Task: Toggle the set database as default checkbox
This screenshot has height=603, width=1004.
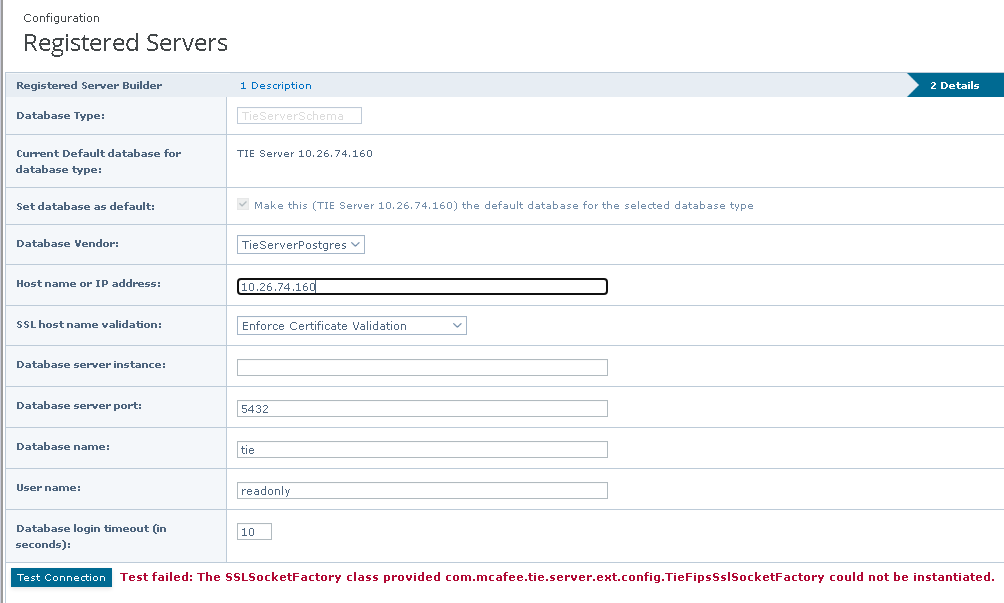Action: coord(243,205)
